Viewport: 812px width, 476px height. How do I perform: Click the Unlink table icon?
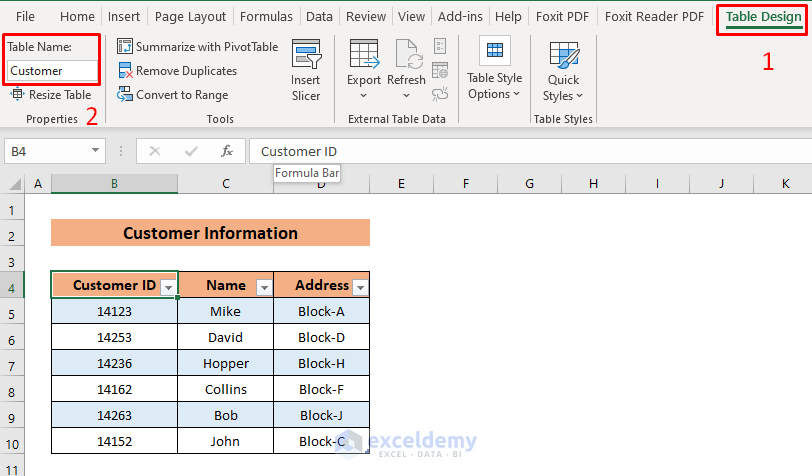coord(440,94)
